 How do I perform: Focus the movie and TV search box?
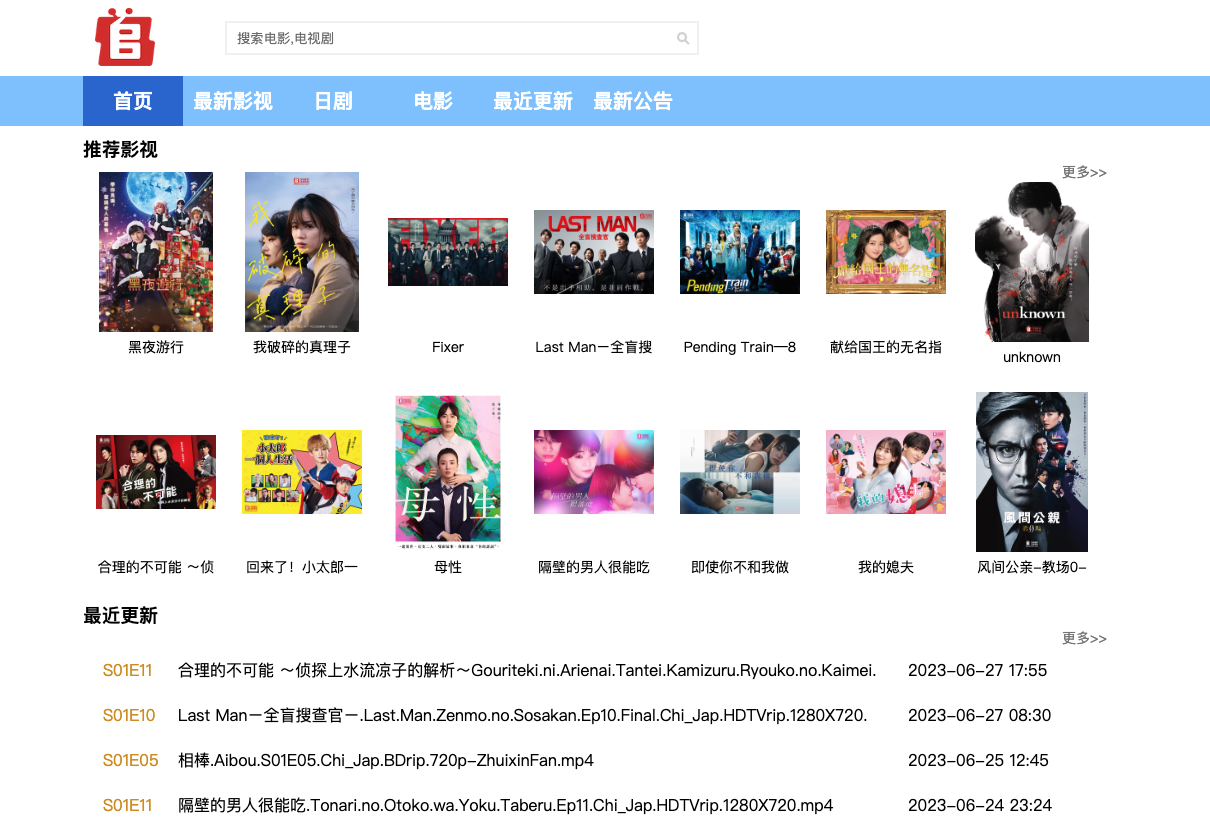[x=462, y=38]
